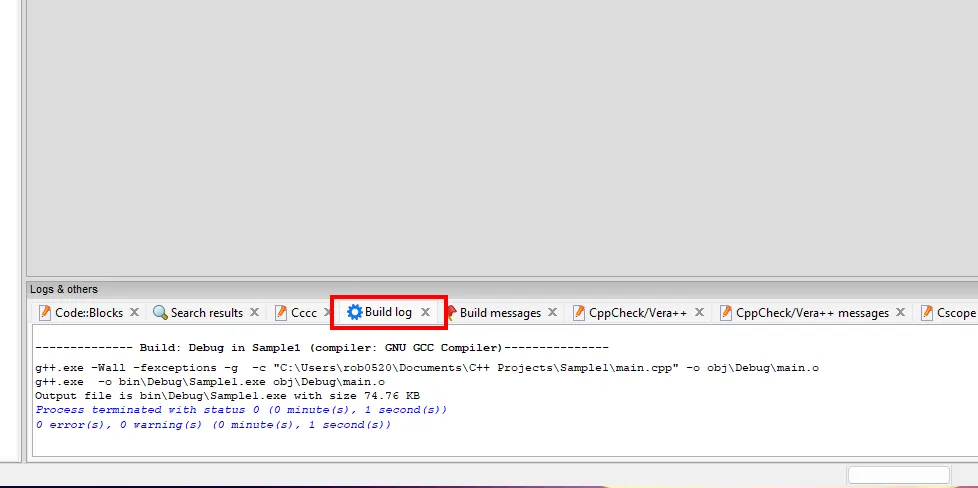Close the Code::Blocks log tab
The width and height of the screenshot is (978, 488).
click(x=134, y=313)
